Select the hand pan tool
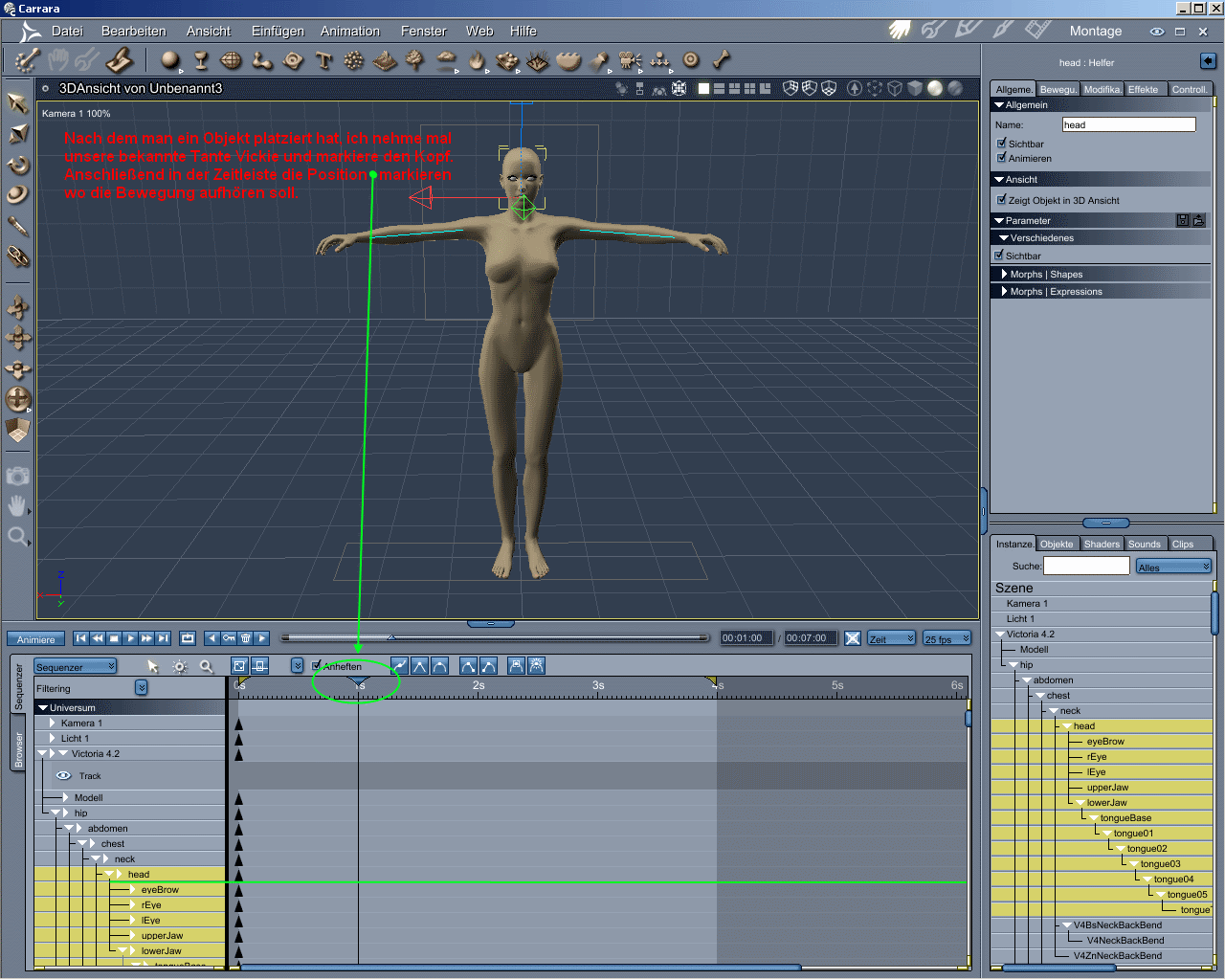This screenshot has height=980, width=1225. [17, 505]
